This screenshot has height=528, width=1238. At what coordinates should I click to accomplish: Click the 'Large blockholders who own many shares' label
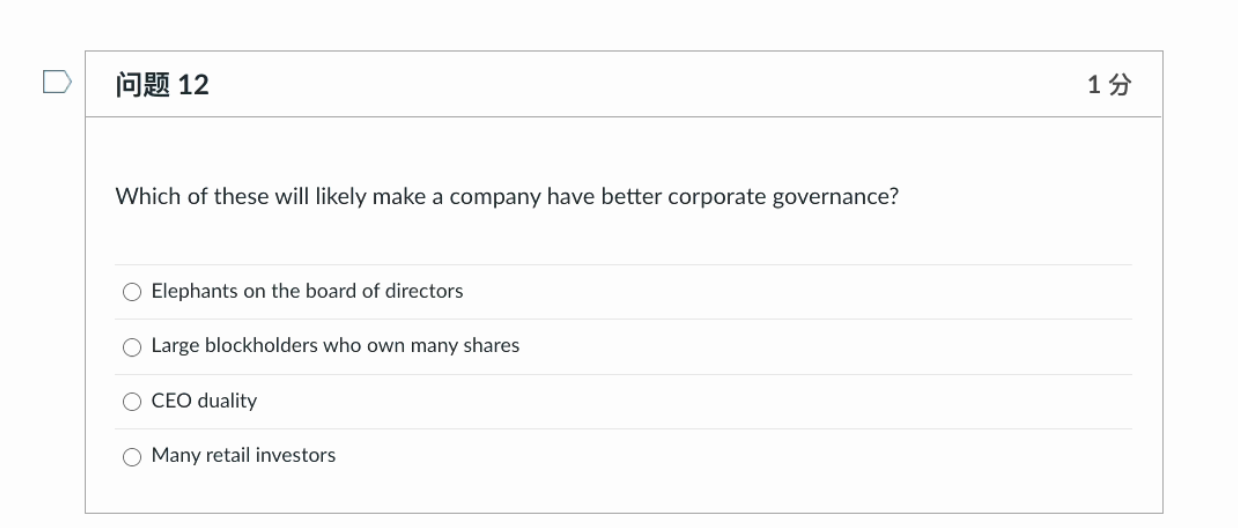pos(335,346)
